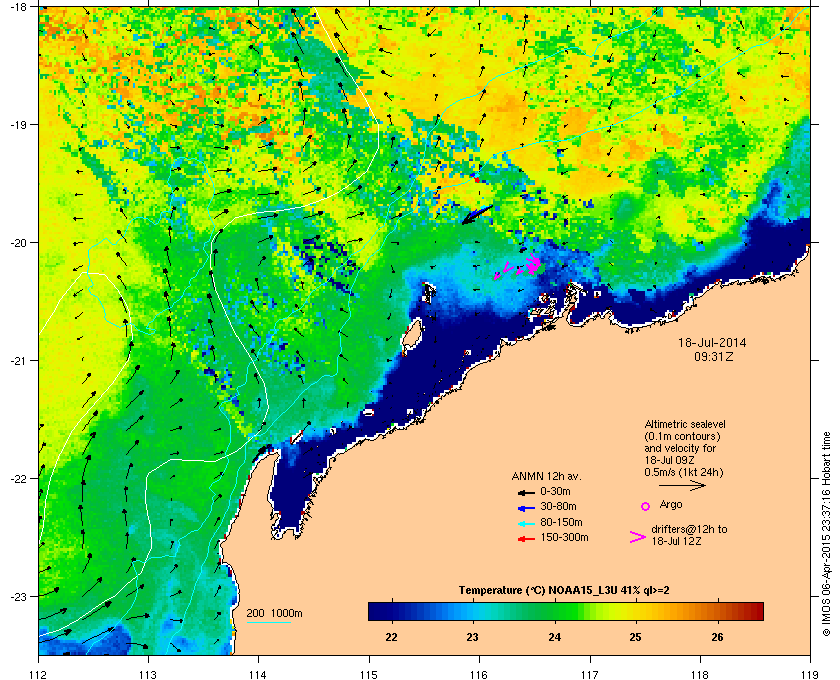Click the colorbar tick label 25
The width and height of the screenshot is (840, 680).
pos(635,637)
